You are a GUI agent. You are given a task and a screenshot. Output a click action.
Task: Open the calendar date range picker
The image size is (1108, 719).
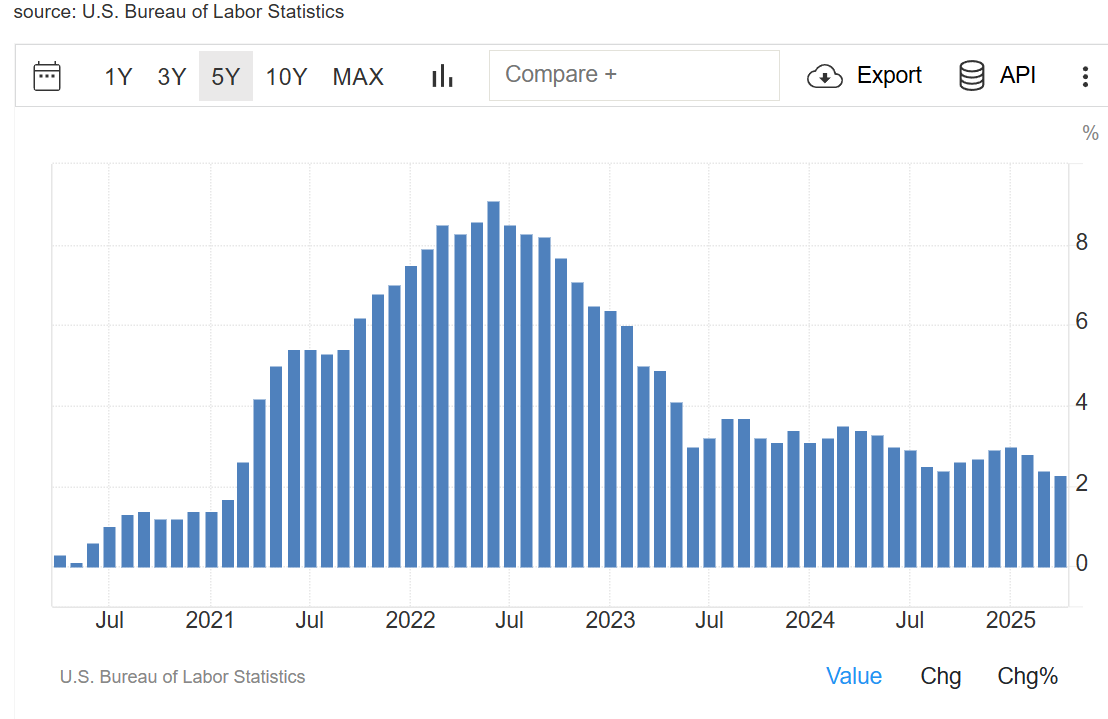pyautogui.click(x=47, y=76)
